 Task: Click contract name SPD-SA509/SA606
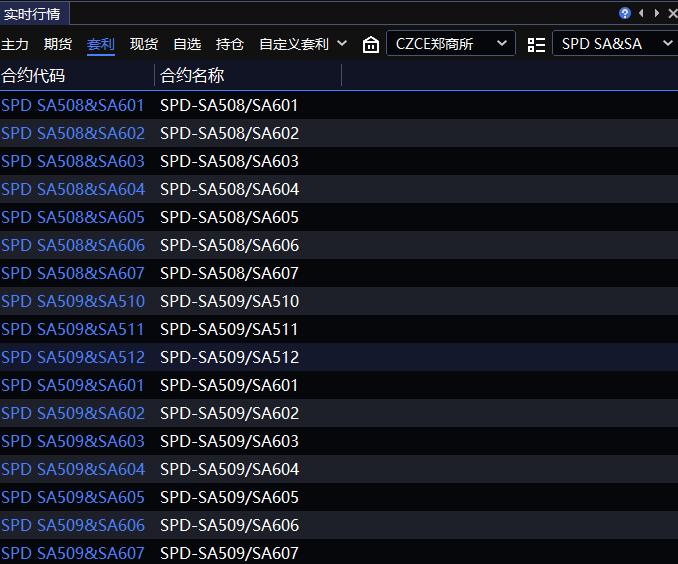229,525
